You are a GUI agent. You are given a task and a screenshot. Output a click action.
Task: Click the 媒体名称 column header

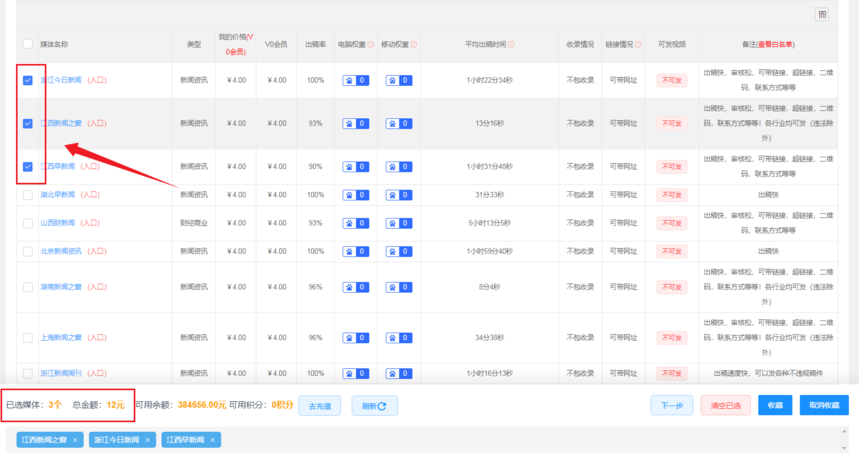tap(54, 44)
